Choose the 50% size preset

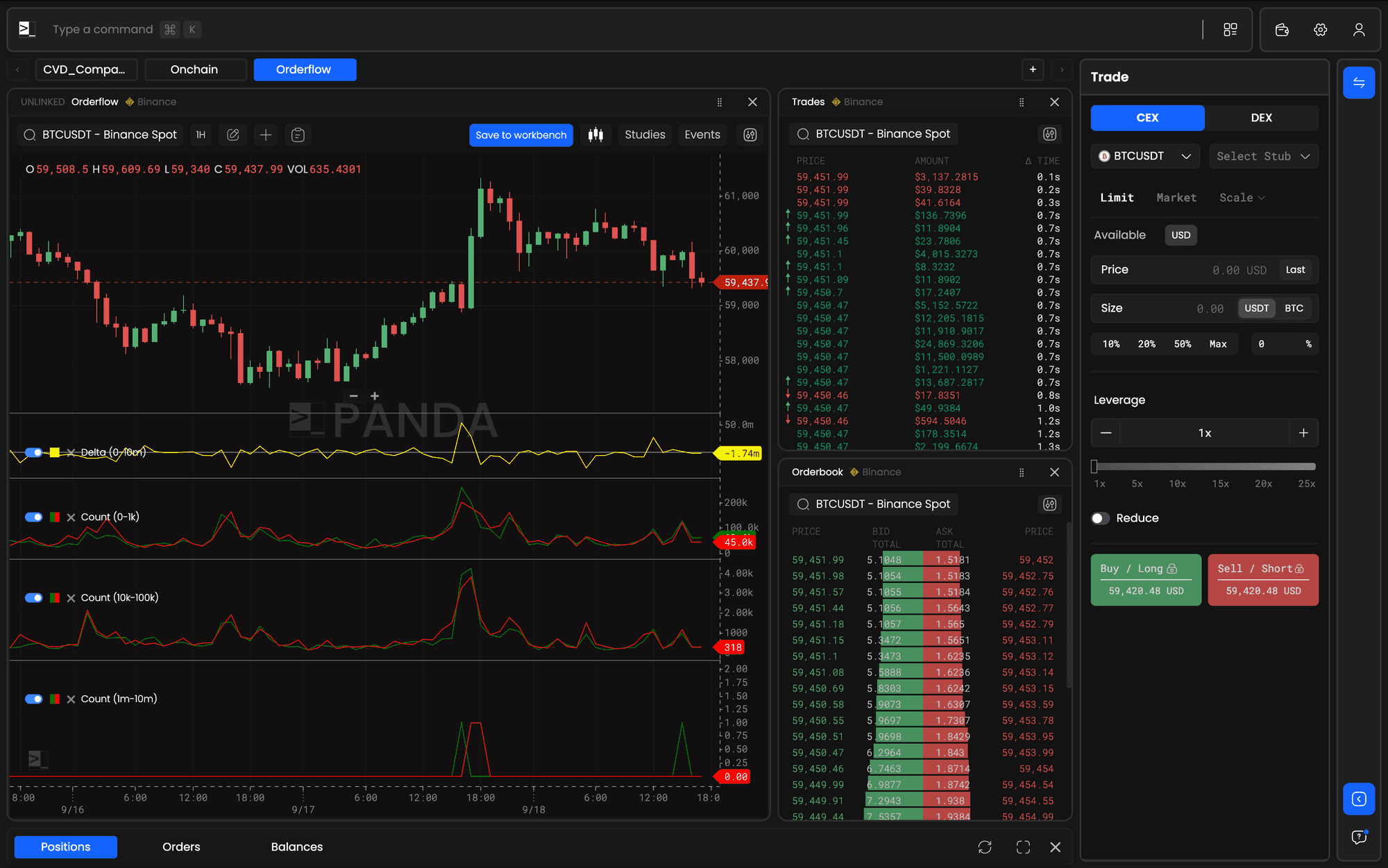pos(1183,344)
